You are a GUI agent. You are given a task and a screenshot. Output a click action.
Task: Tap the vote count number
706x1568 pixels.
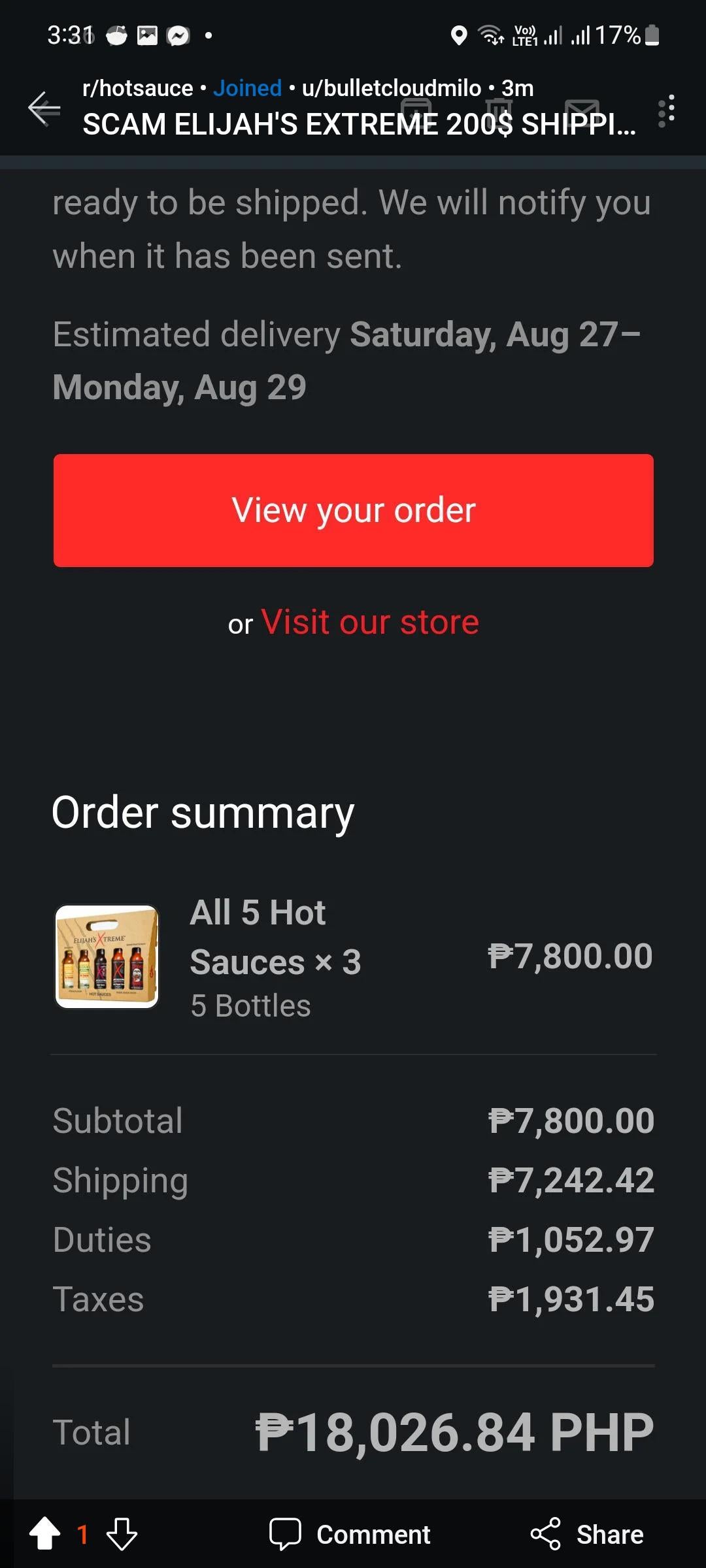[82, 1534]
